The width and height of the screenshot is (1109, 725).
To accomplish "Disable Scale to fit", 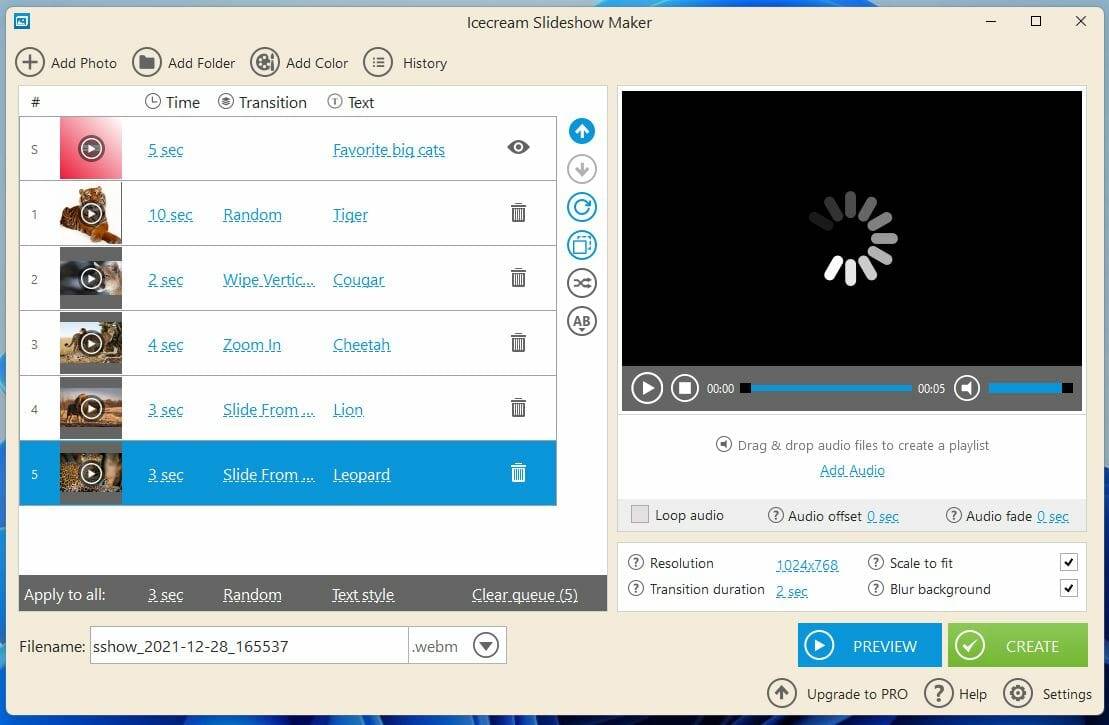I will tap(1069, 562).
